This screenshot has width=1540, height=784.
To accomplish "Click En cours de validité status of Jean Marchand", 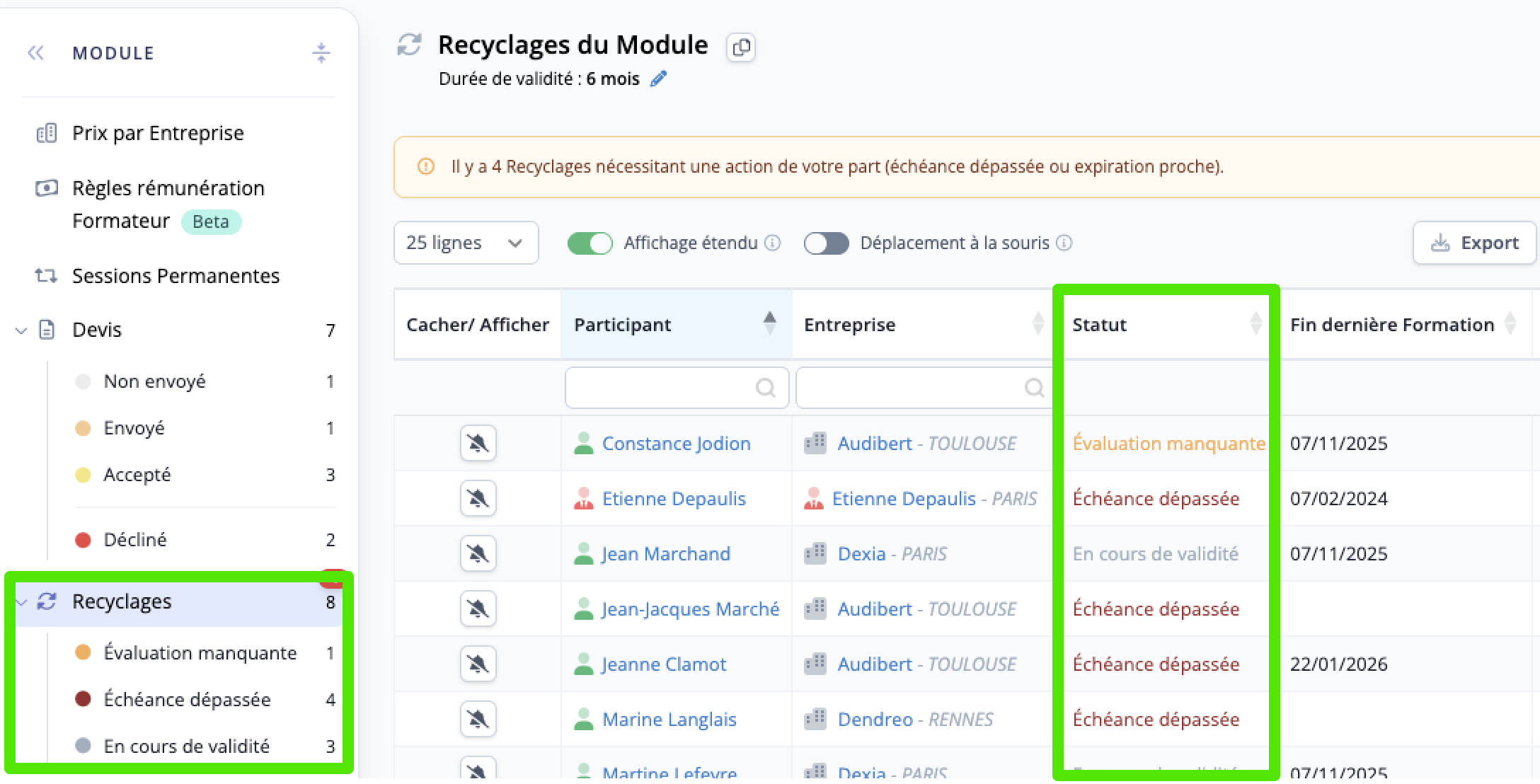I will (x=1155, y=554).
